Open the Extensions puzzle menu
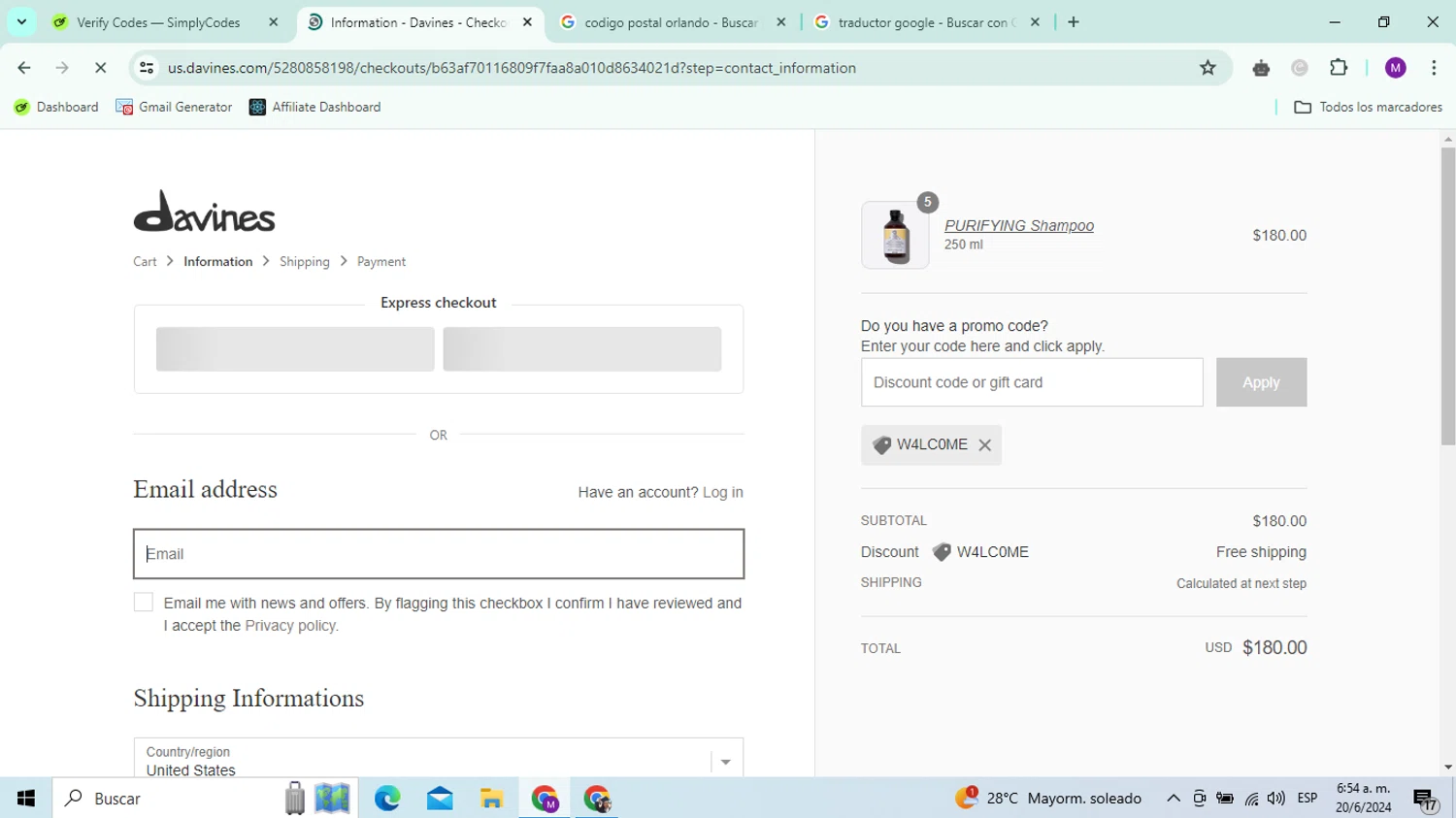Viewport: 1456px width, 818px height. (1339, 68)
